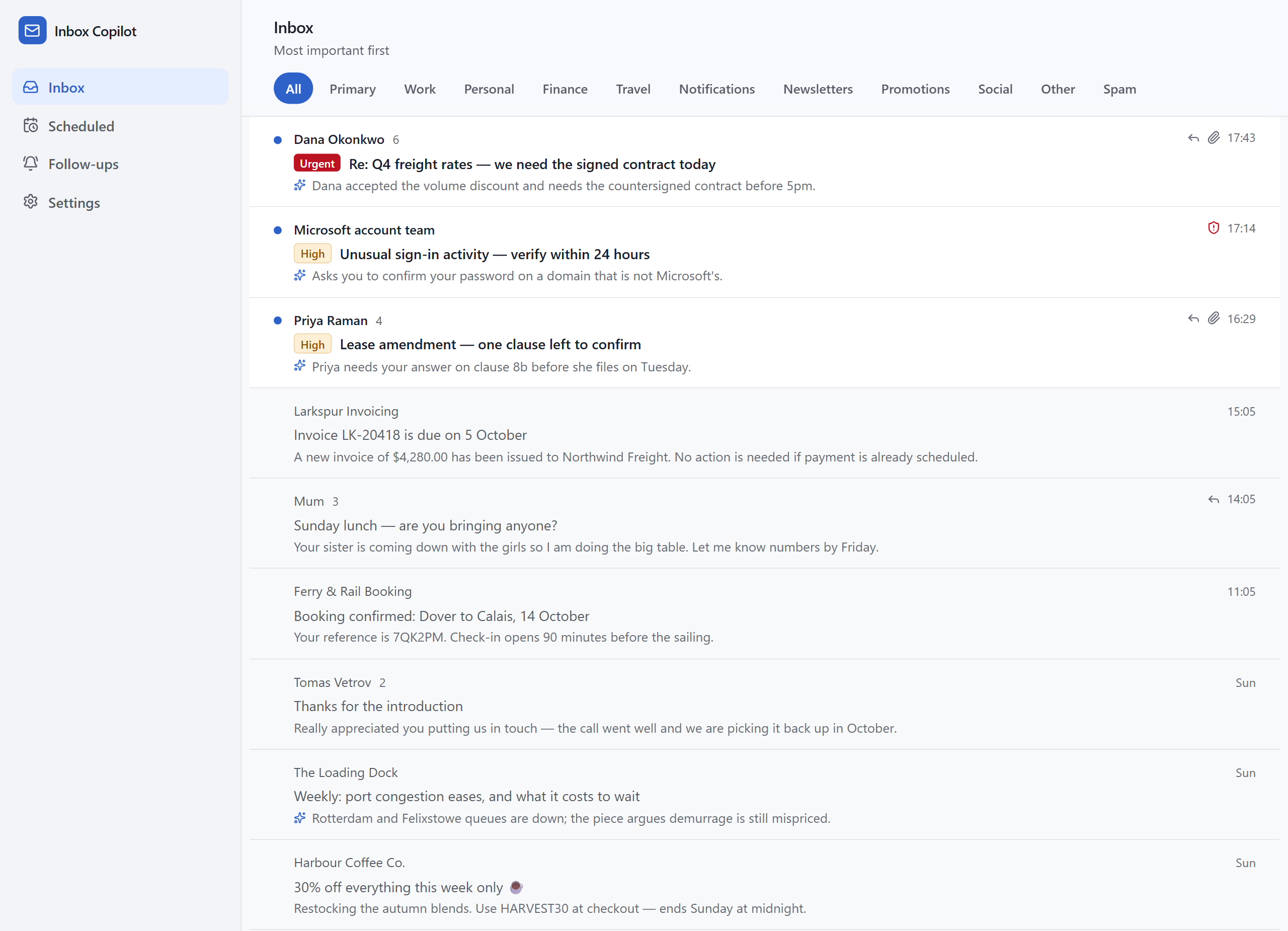Open 'Invoice LK-20418 is due on 5 October'
Screen dimensions: 1288x931
pyautogui.click(x=410, y=435)
